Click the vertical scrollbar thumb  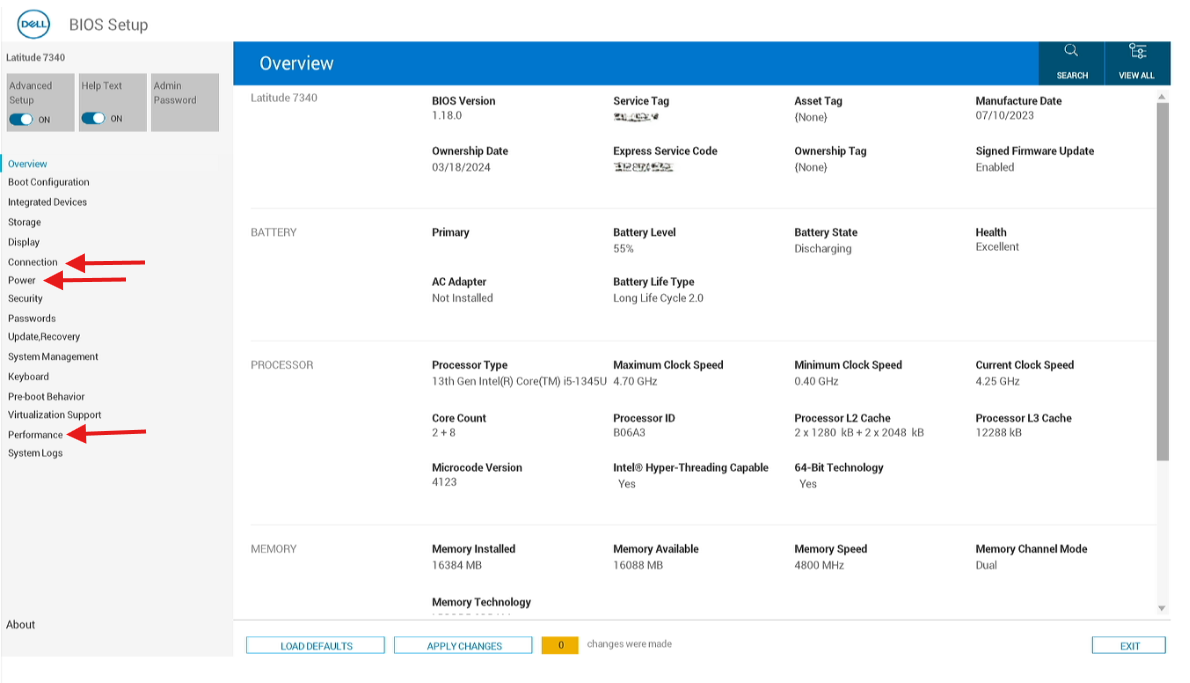[x=1163, y=282]
